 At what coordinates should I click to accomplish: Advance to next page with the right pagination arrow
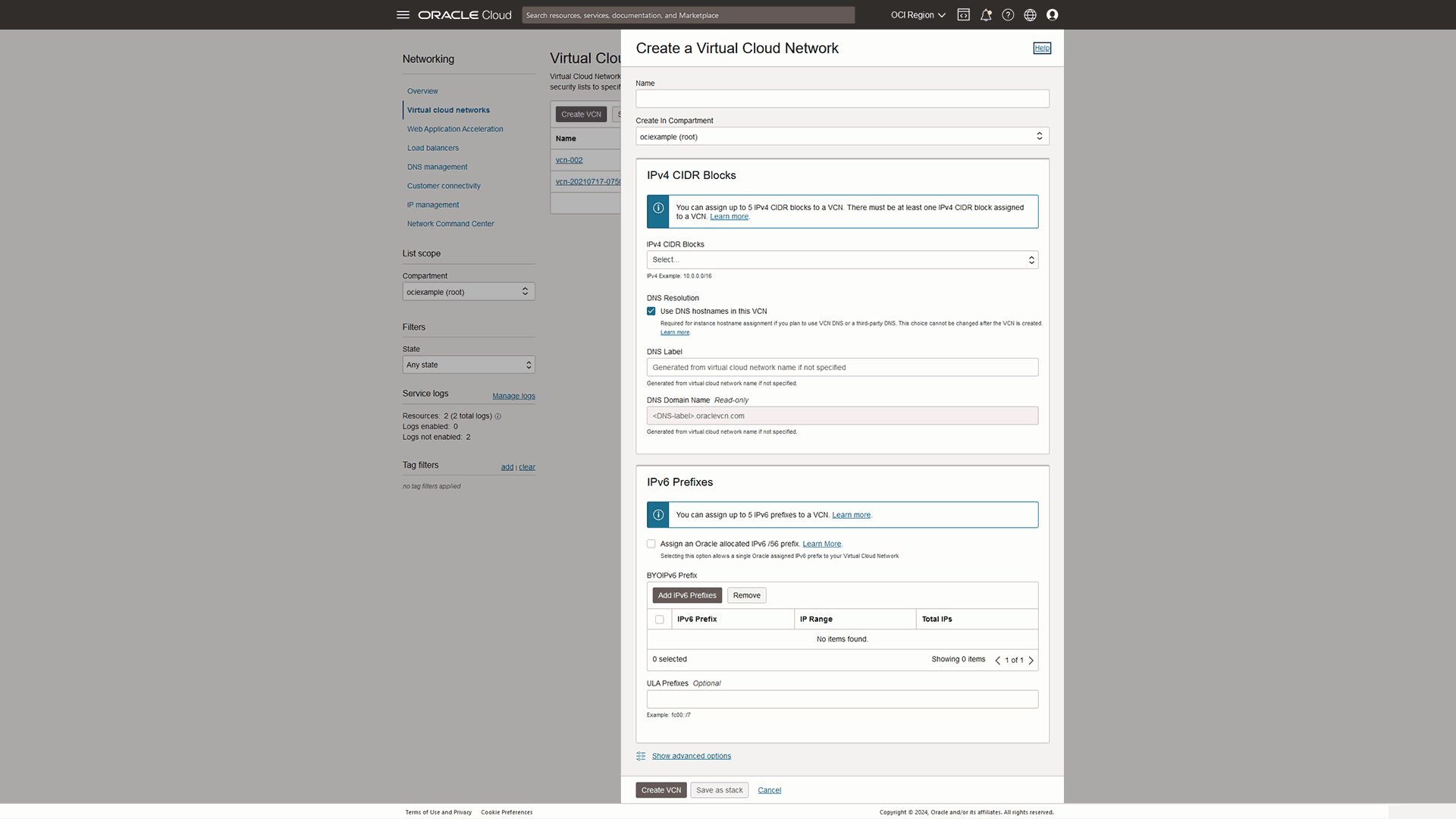[1031, 660]
